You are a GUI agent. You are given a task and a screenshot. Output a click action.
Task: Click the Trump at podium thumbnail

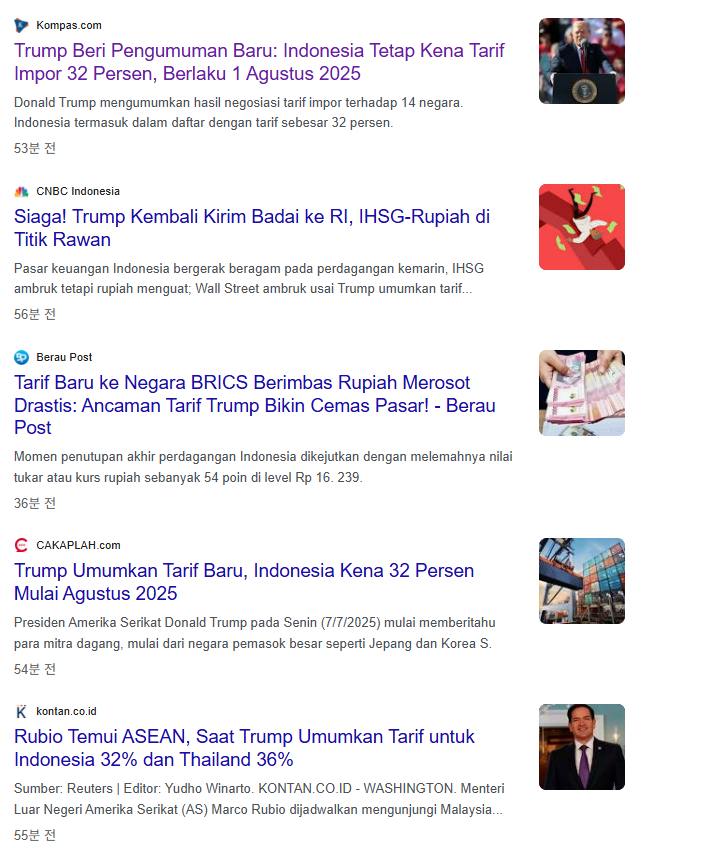click(x=581, y=61)
